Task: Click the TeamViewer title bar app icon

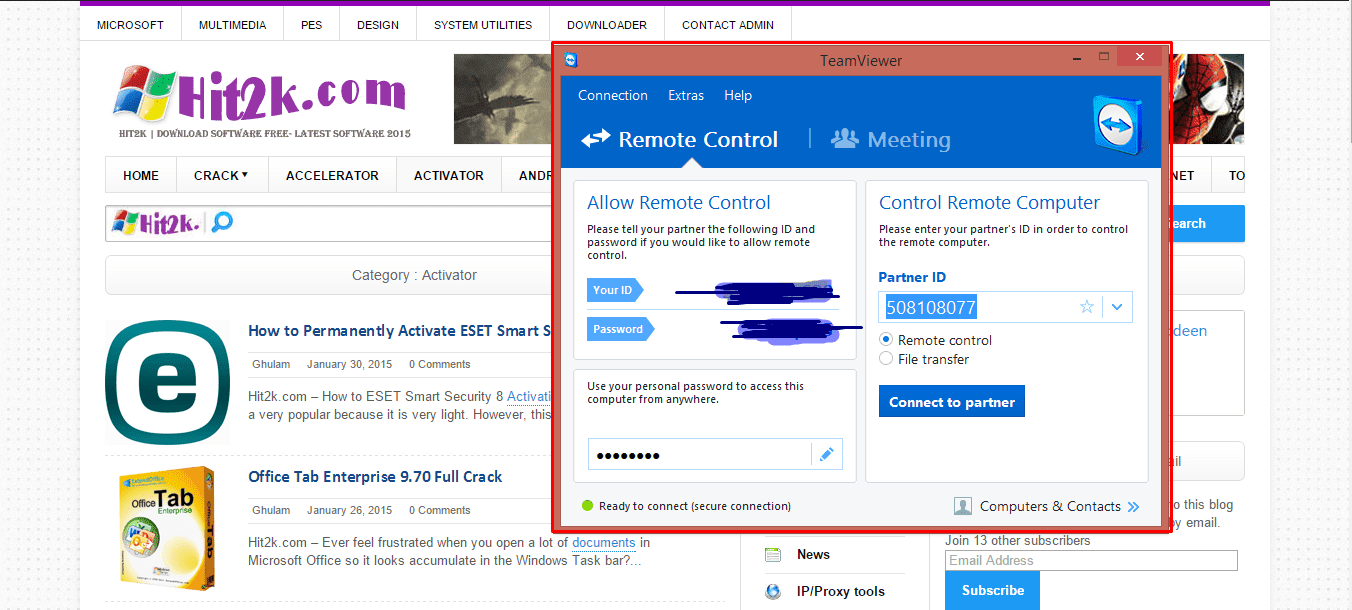Action: [x=571, y=60]
